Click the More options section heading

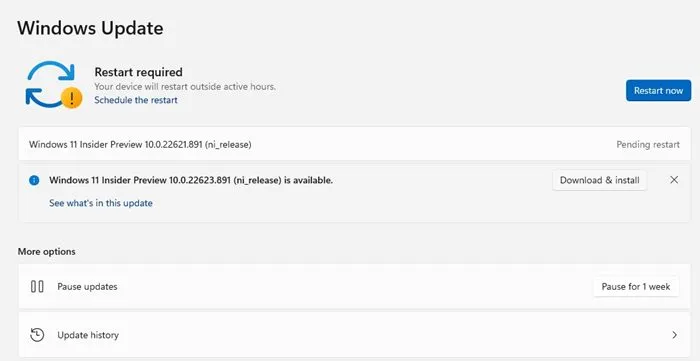[46, 252]
